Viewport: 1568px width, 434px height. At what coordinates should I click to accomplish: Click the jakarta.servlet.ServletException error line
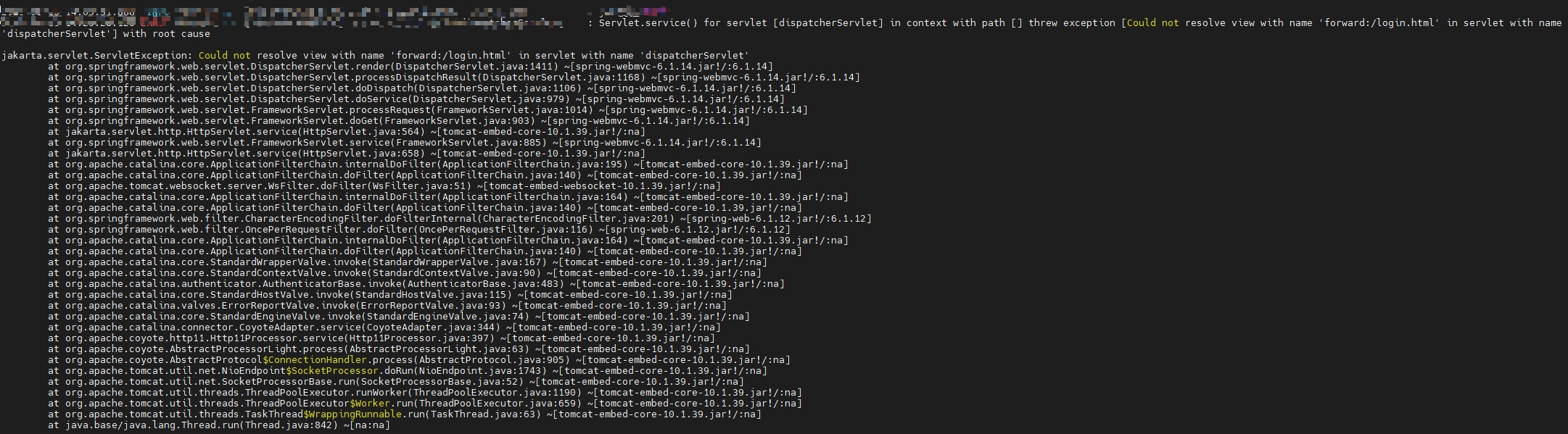(x=376, y=55)
